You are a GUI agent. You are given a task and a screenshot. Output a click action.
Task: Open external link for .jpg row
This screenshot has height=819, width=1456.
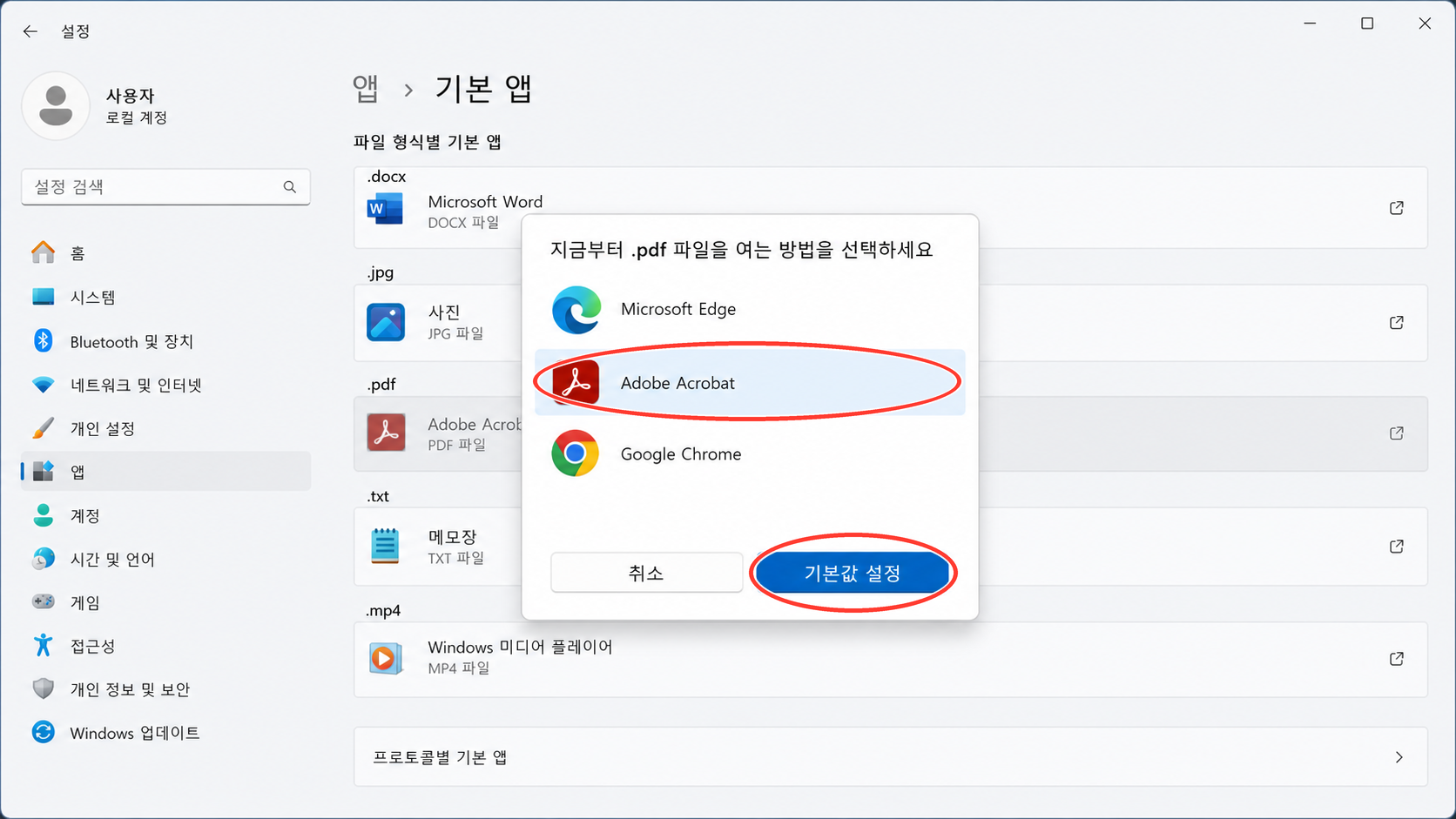tap(1397, 322)
